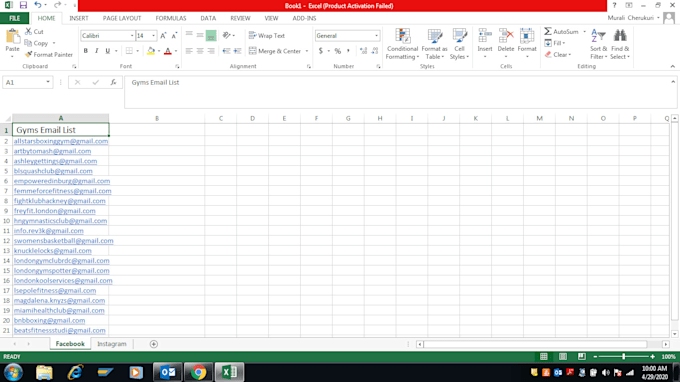Switch to Instagram sheet tab

click(111, 344)
